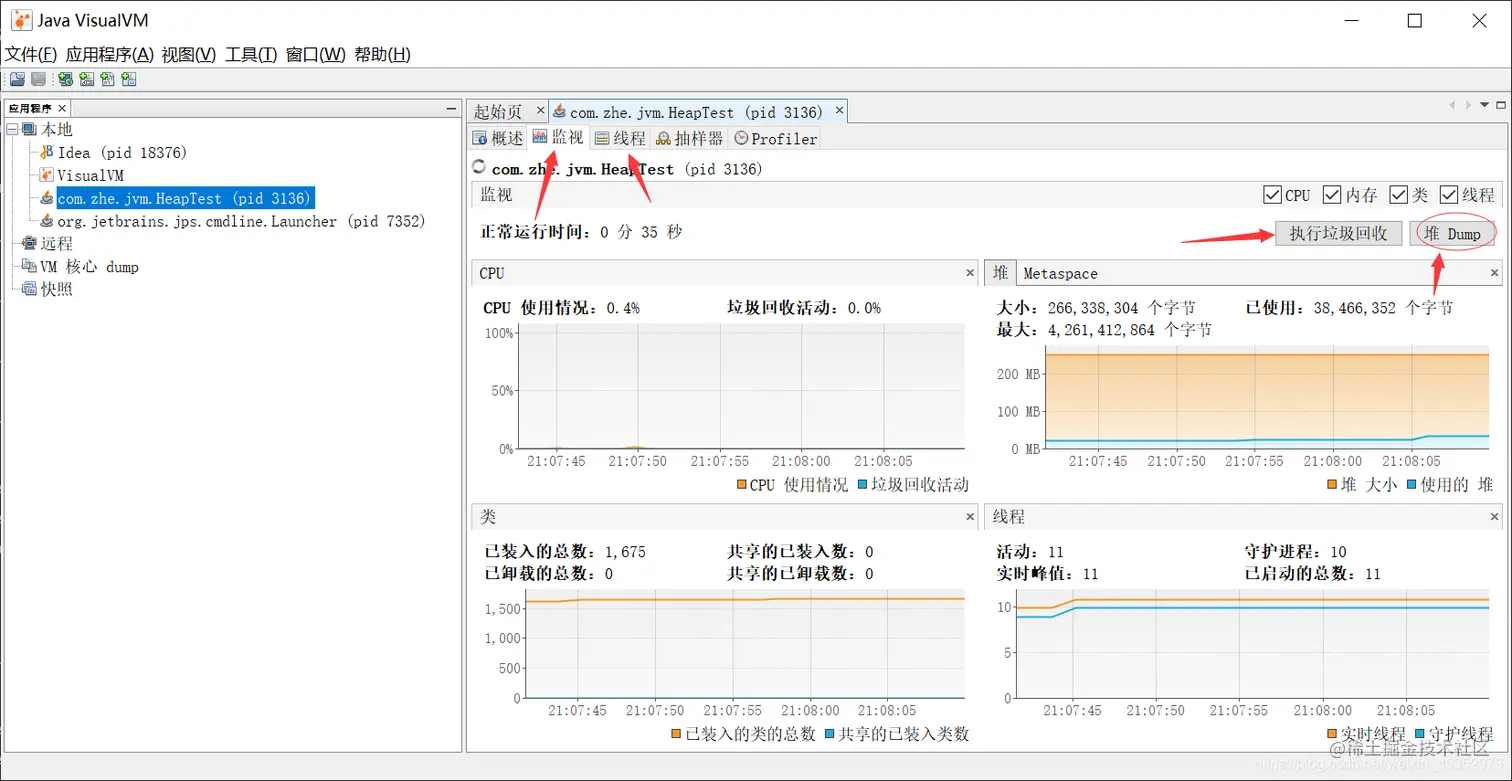
Task: Open the 文件(F) menu
Action: point(31,54)
